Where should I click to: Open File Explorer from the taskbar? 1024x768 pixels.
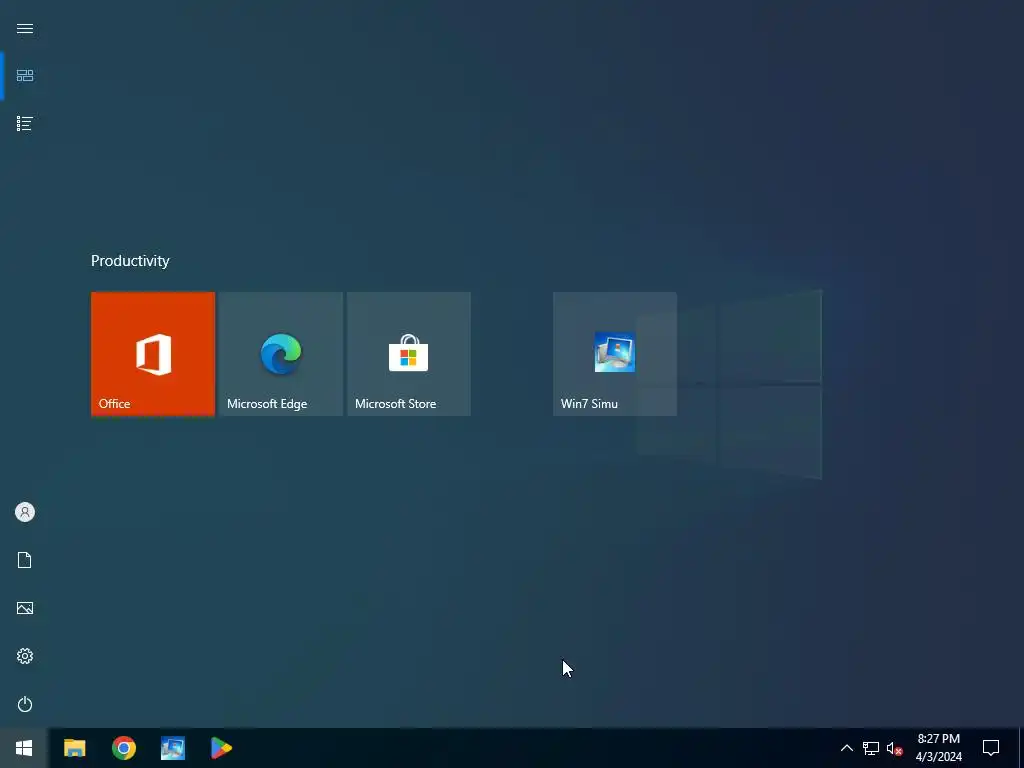tap(74, 748)
